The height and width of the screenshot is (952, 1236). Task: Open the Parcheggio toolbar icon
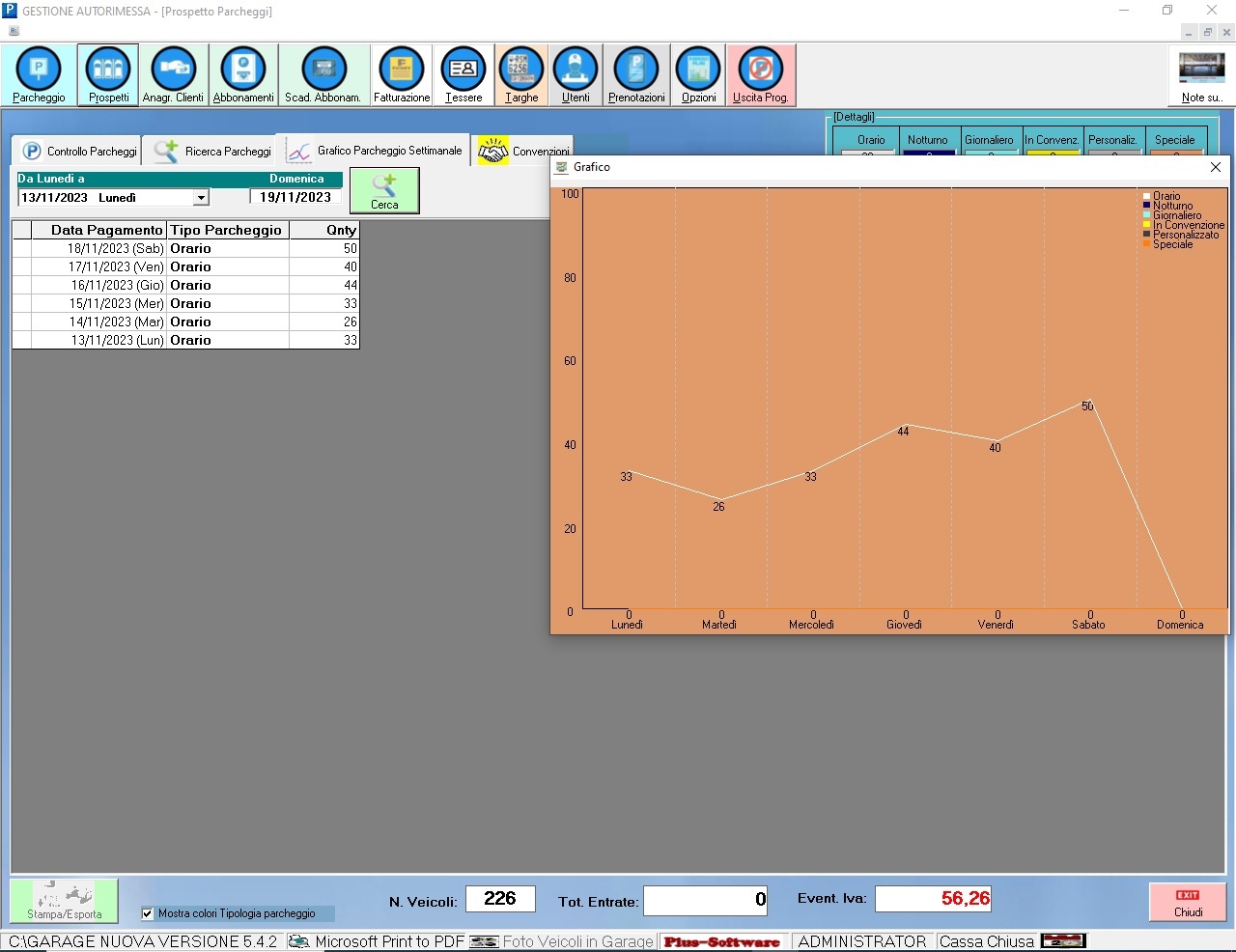point(39,74)
